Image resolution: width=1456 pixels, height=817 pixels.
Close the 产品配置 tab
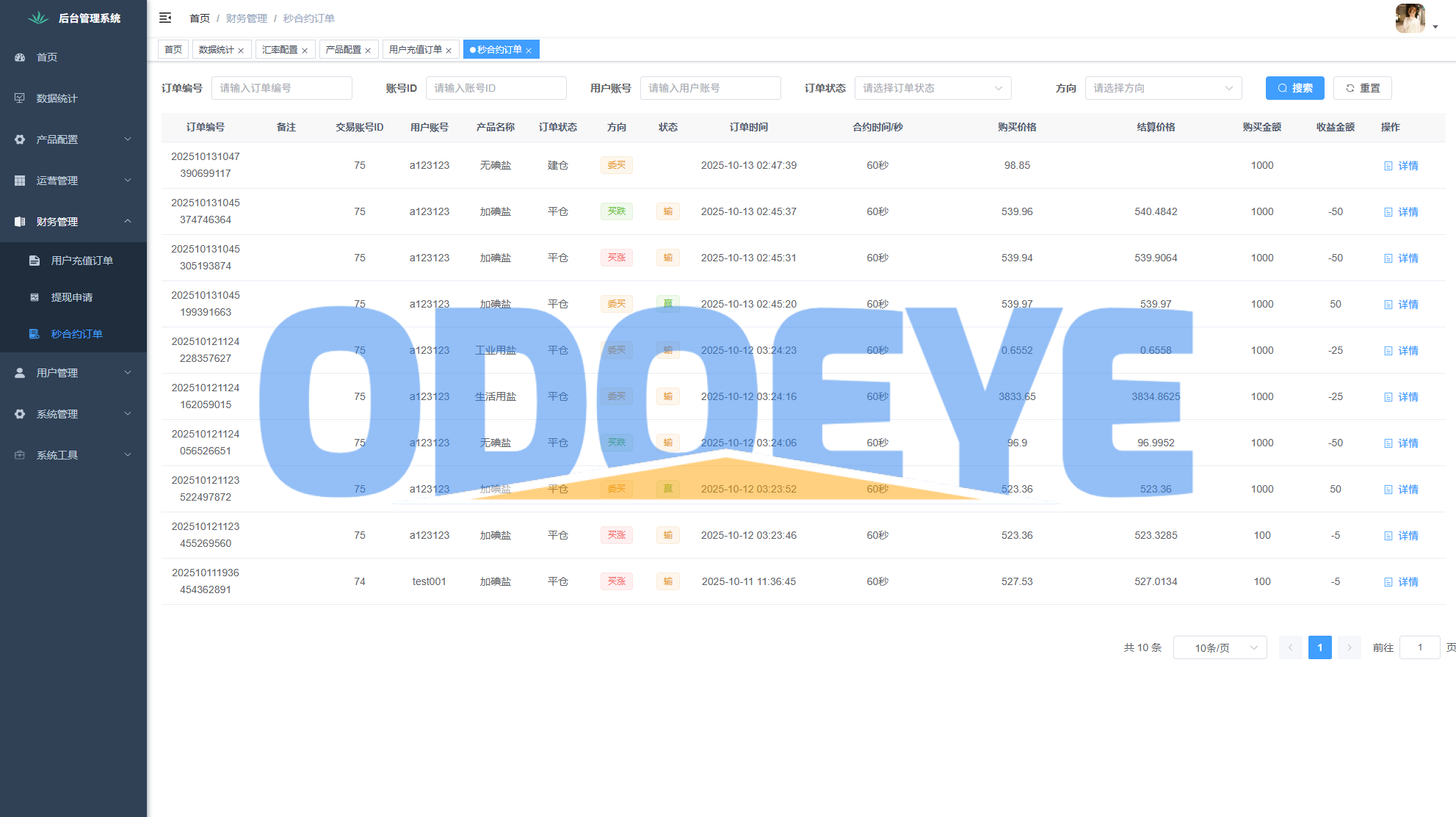(368, 51)
